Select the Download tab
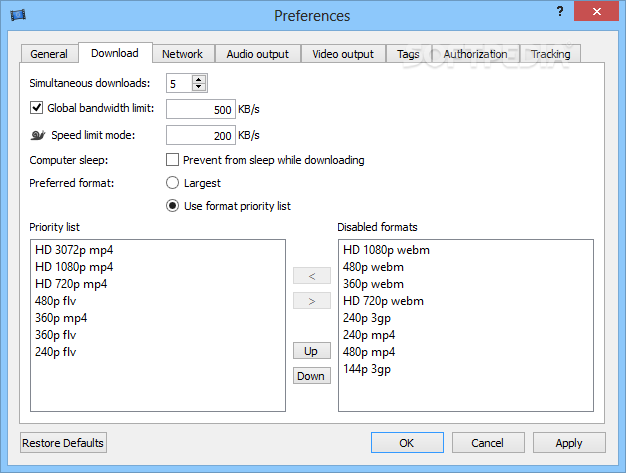This screenshot has height=473, width=626. [115, 53]
